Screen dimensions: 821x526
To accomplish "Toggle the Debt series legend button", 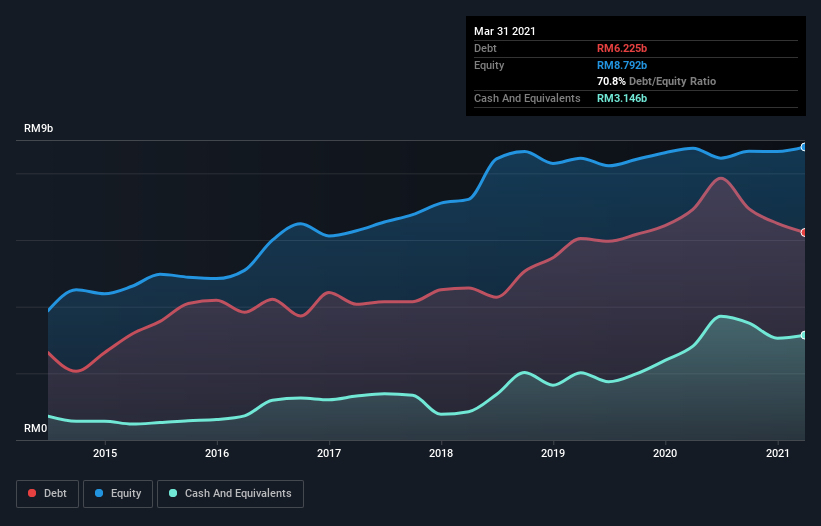I will [x=48, y=494].
